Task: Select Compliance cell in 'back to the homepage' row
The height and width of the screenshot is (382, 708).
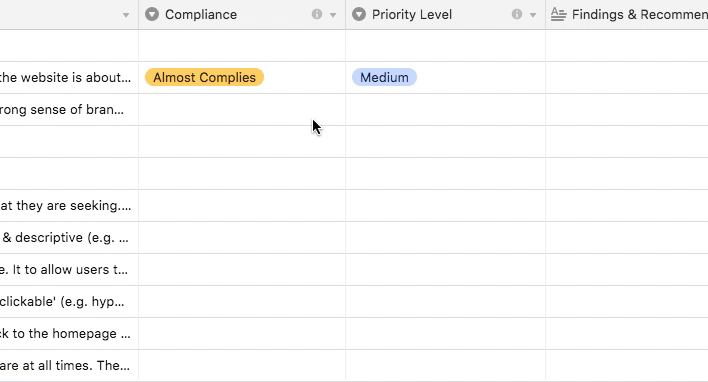Action: [x=242, y=334]
